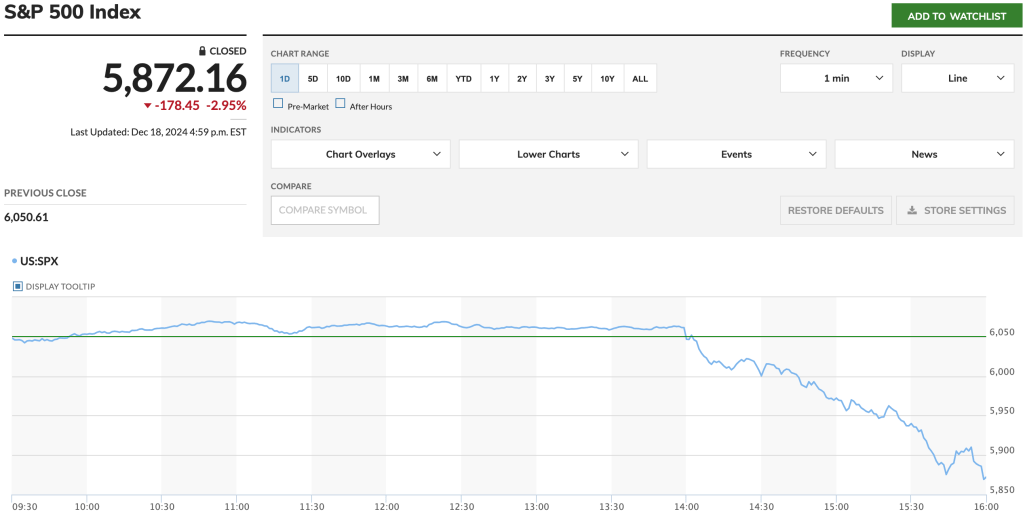Expand the Chart Overlays dropdown
1023x518 pixels.
click(360, 154)
